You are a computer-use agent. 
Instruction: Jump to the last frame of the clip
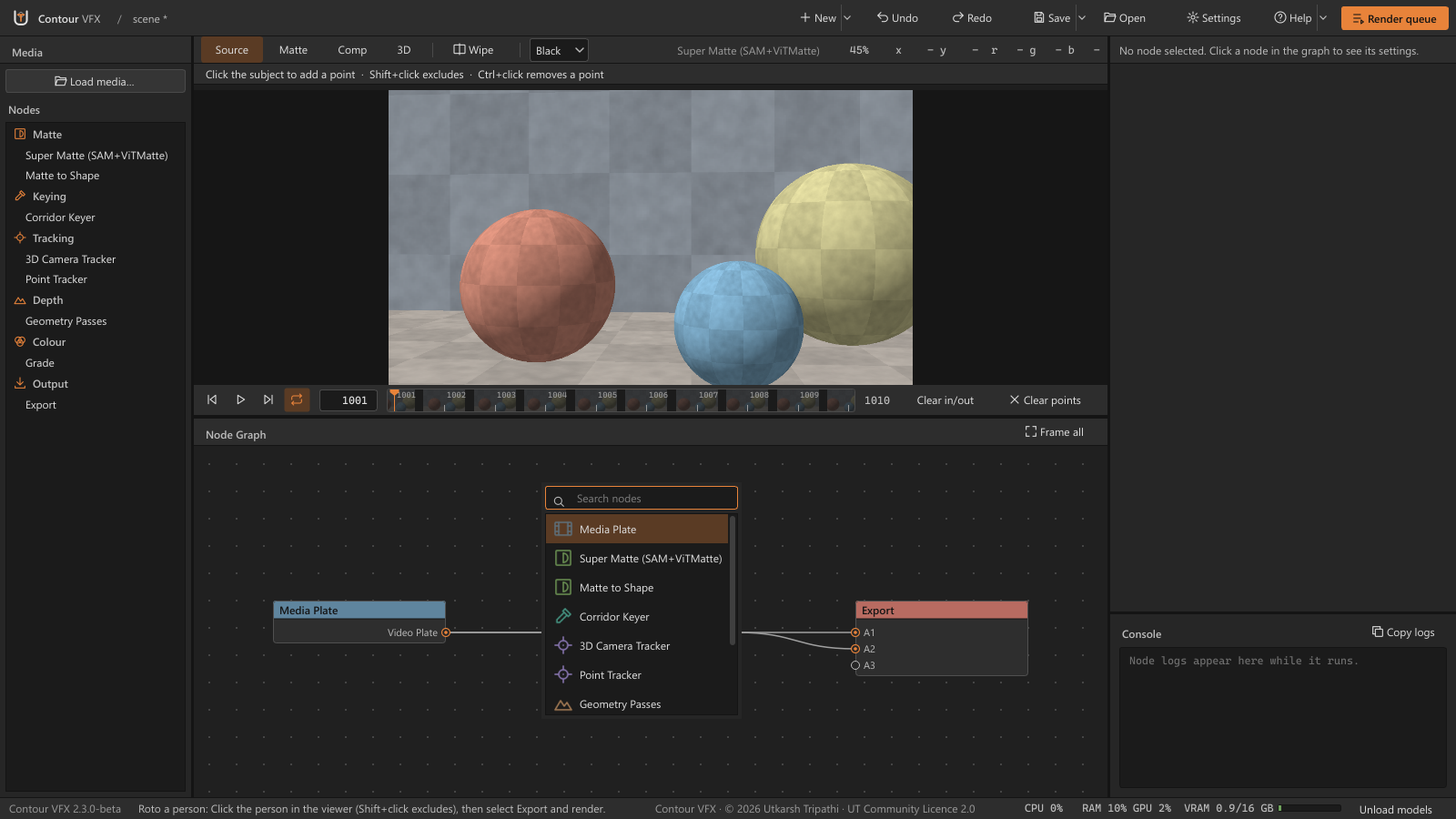(268, 399)
